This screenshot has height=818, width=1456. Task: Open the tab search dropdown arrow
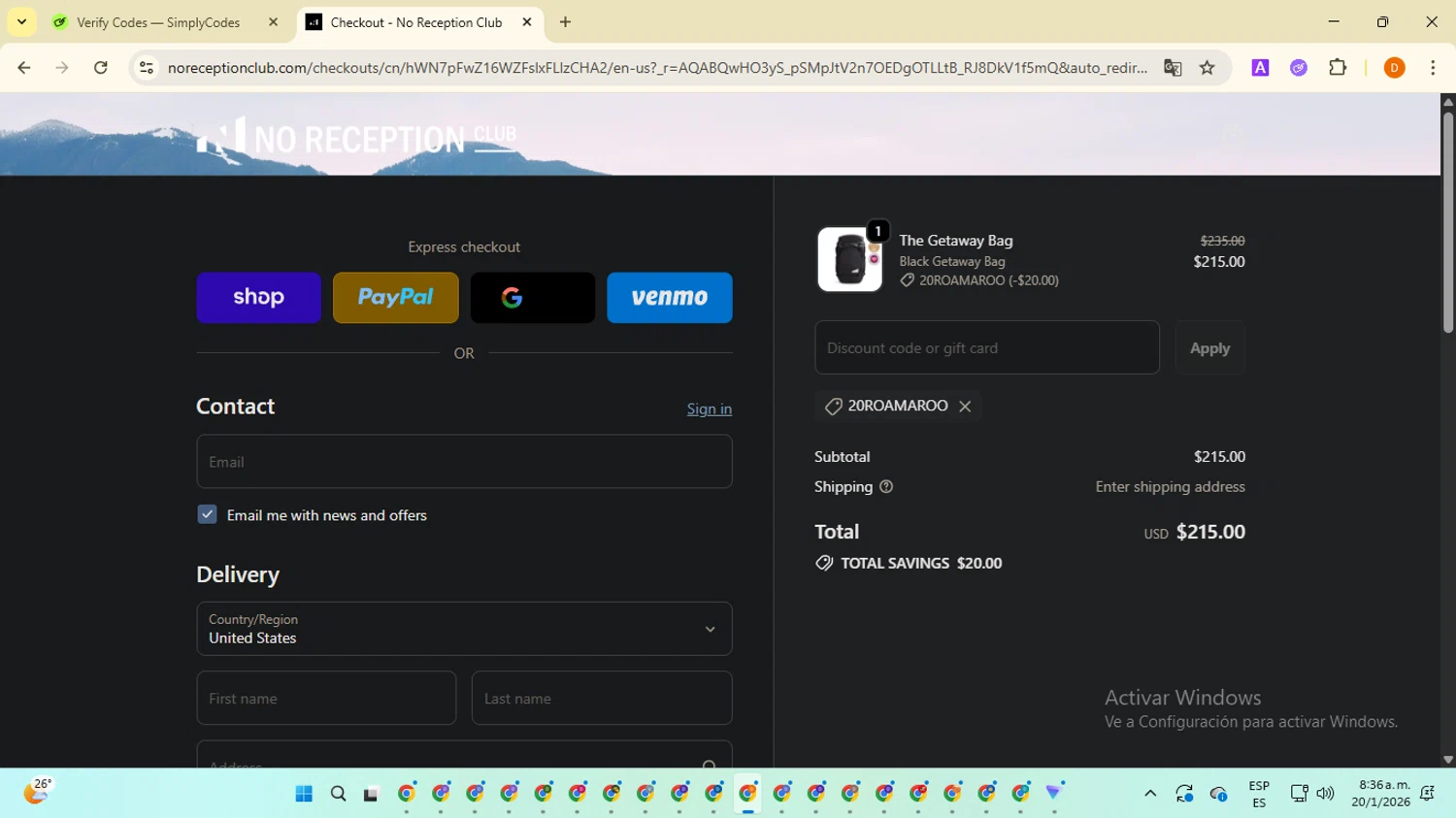(x=21, y=22)
